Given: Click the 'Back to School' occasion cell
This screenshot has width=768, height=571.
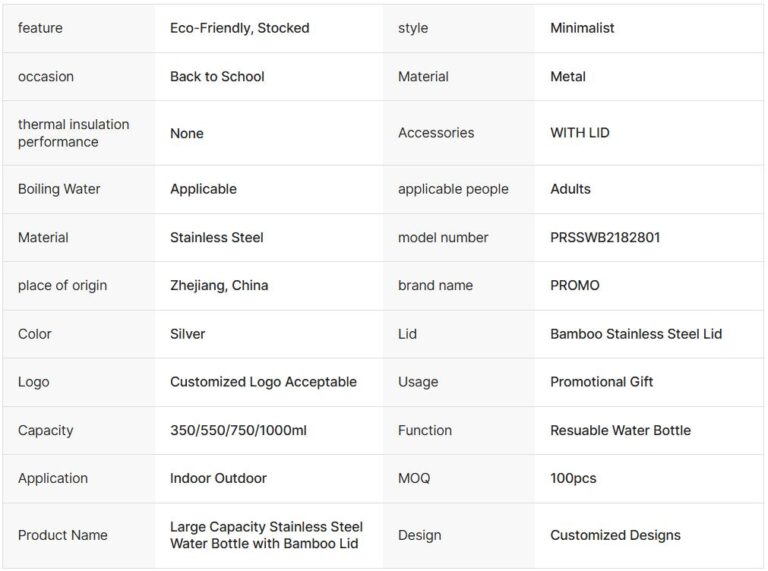Looking at the screenshot, I should point(217,76).
